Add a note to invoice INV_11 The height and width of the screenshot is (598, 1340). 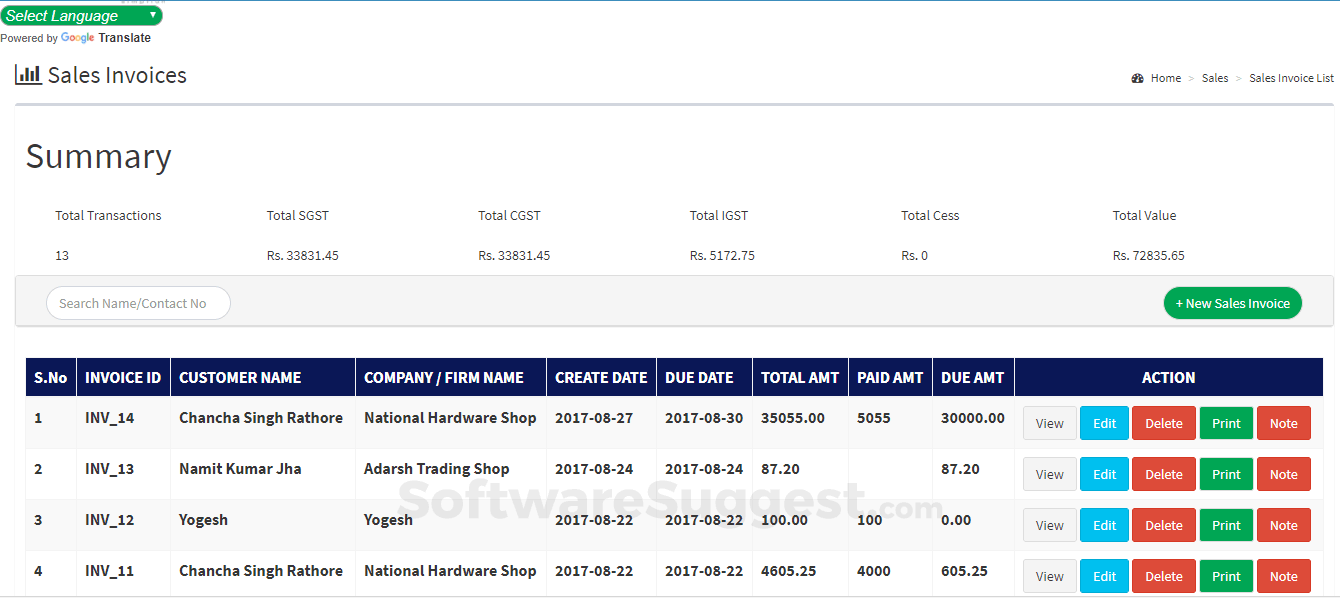tap(1283, 576)
